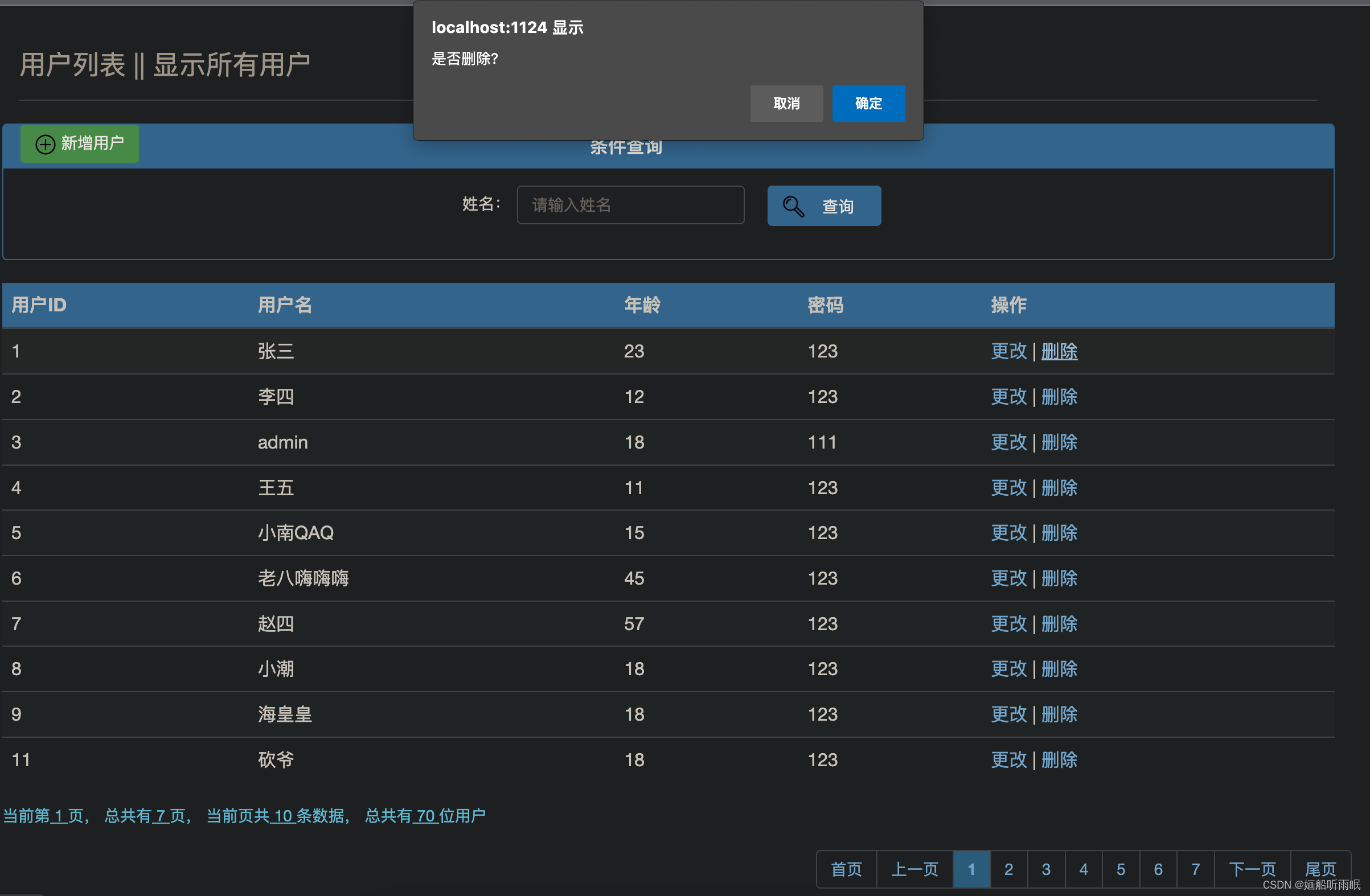Image resolution: width=1370 pixels, height=896 pixels.
Task: Click 更改 link for user 老八嗨嗨嗨
Action: pyautogui.click(x=1008, y=578)
